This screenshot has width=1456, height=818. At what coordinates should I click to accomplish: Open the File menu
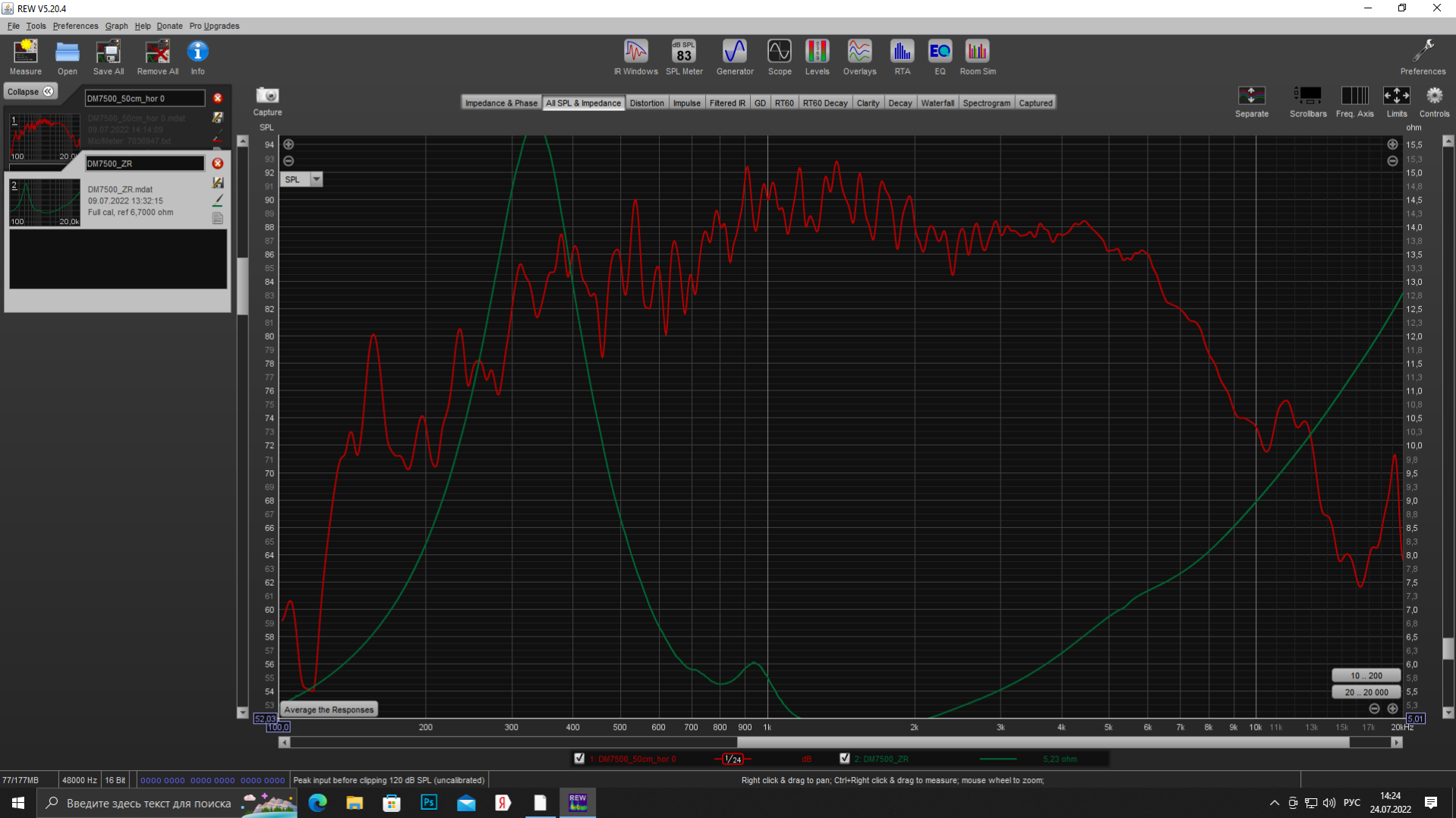click(x=14, y=26)
